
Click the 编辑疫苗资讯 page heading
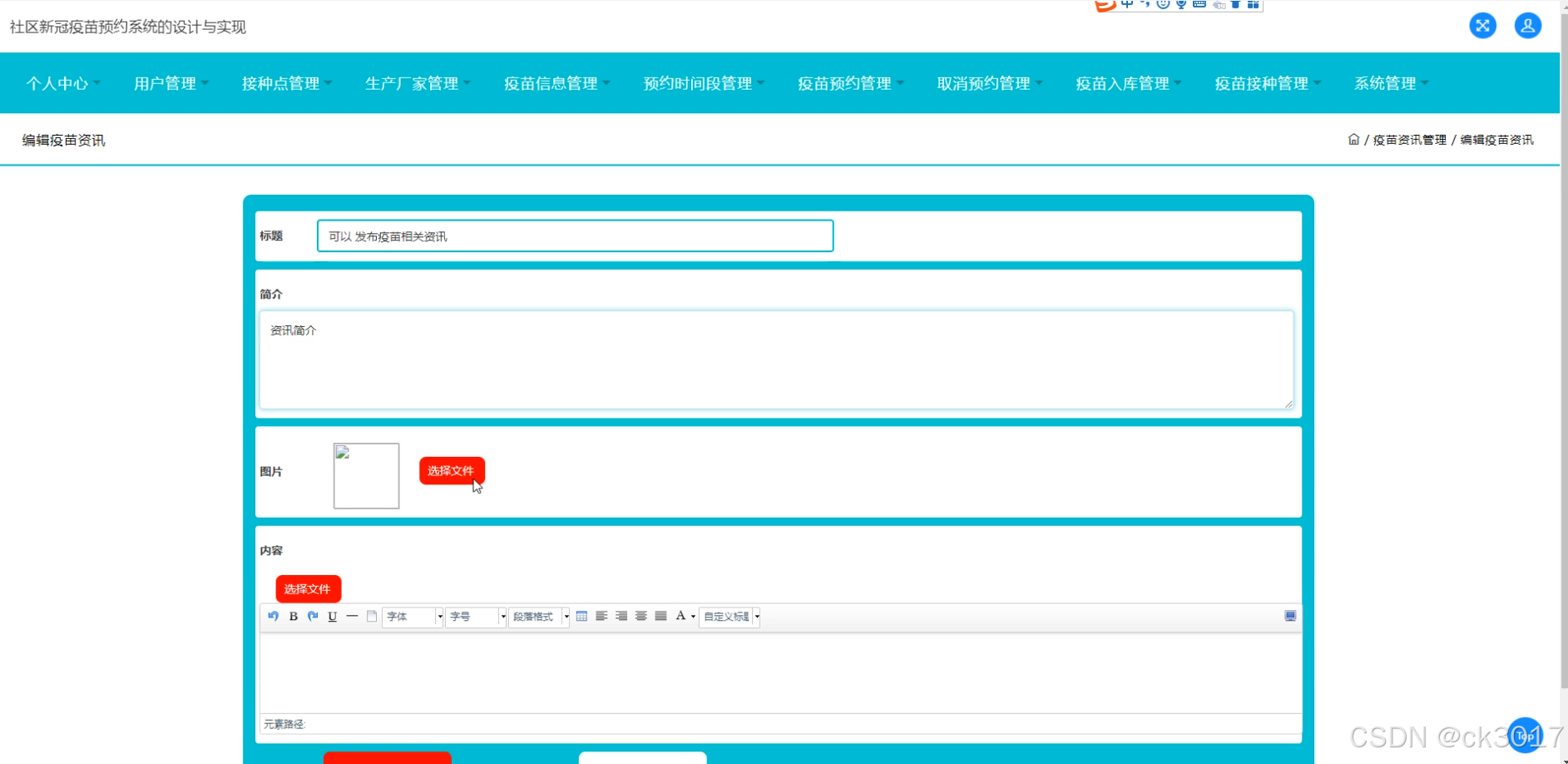tap(63, 140)
